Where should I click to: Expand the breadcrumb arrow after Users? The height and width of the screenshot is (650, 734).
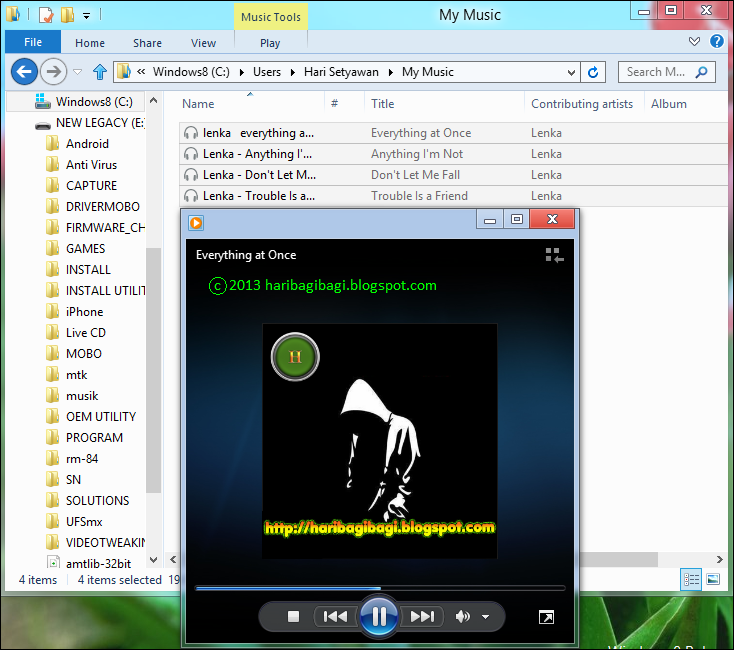(x=292, y=73)
